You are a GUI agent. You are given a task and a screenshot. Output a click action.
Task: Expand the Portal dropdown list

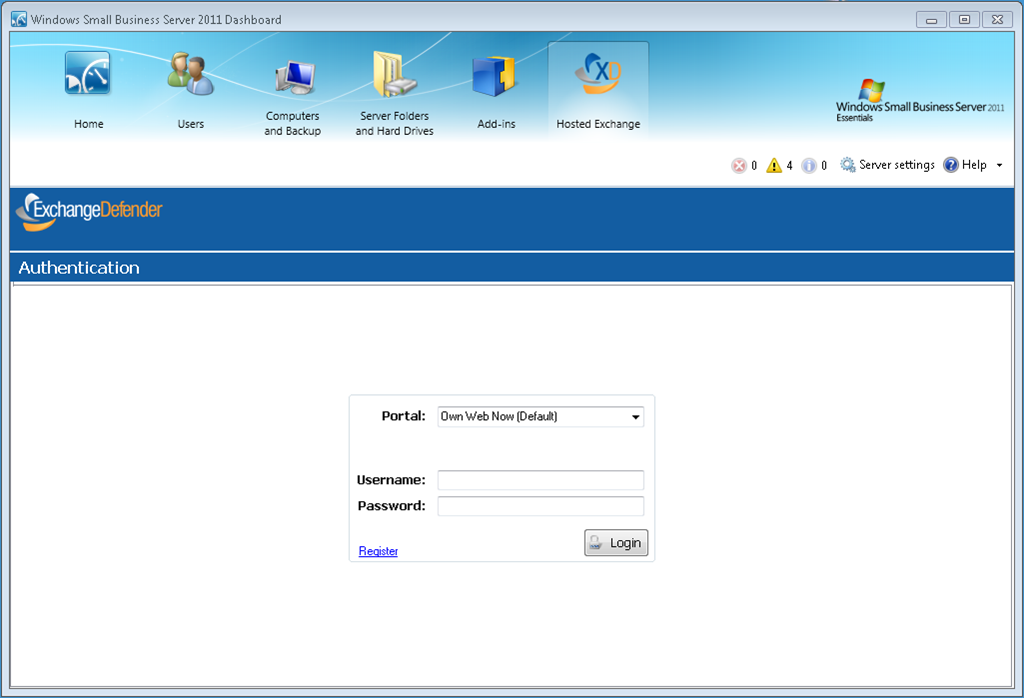(x=636, y=417)
